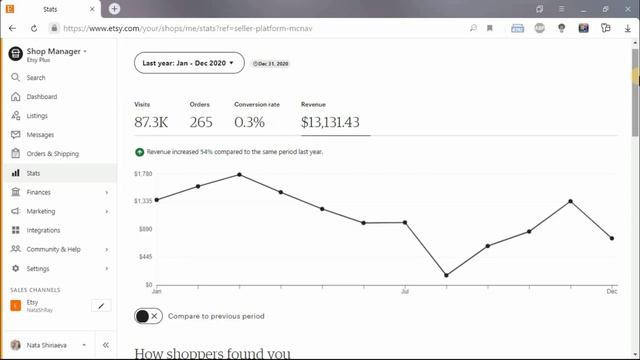Open the Nata Shiraeva account dropdown
This screenshot has height=360, width=640.
(x=84, y=345)
